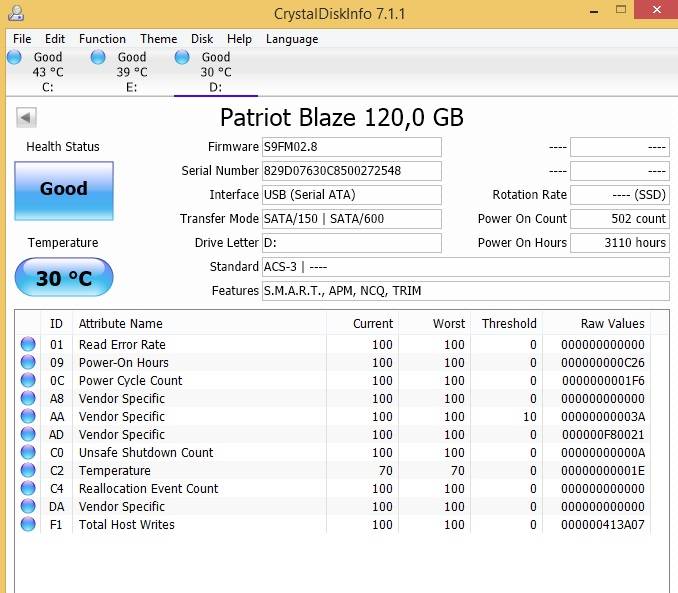Select the E: drive status orb

point(98,57)
